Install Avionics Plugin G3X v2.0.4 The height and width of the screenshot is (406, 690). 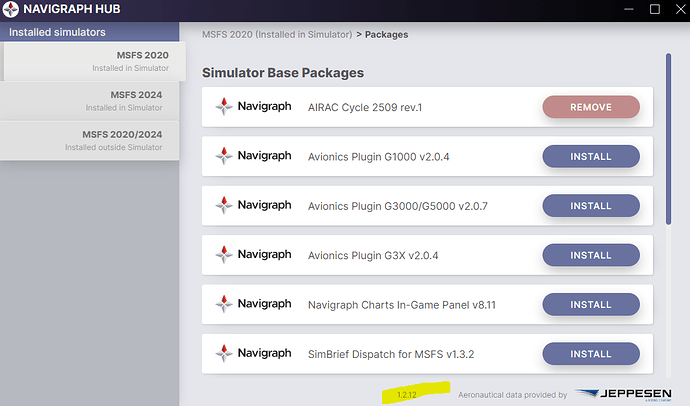pos(591,255)
